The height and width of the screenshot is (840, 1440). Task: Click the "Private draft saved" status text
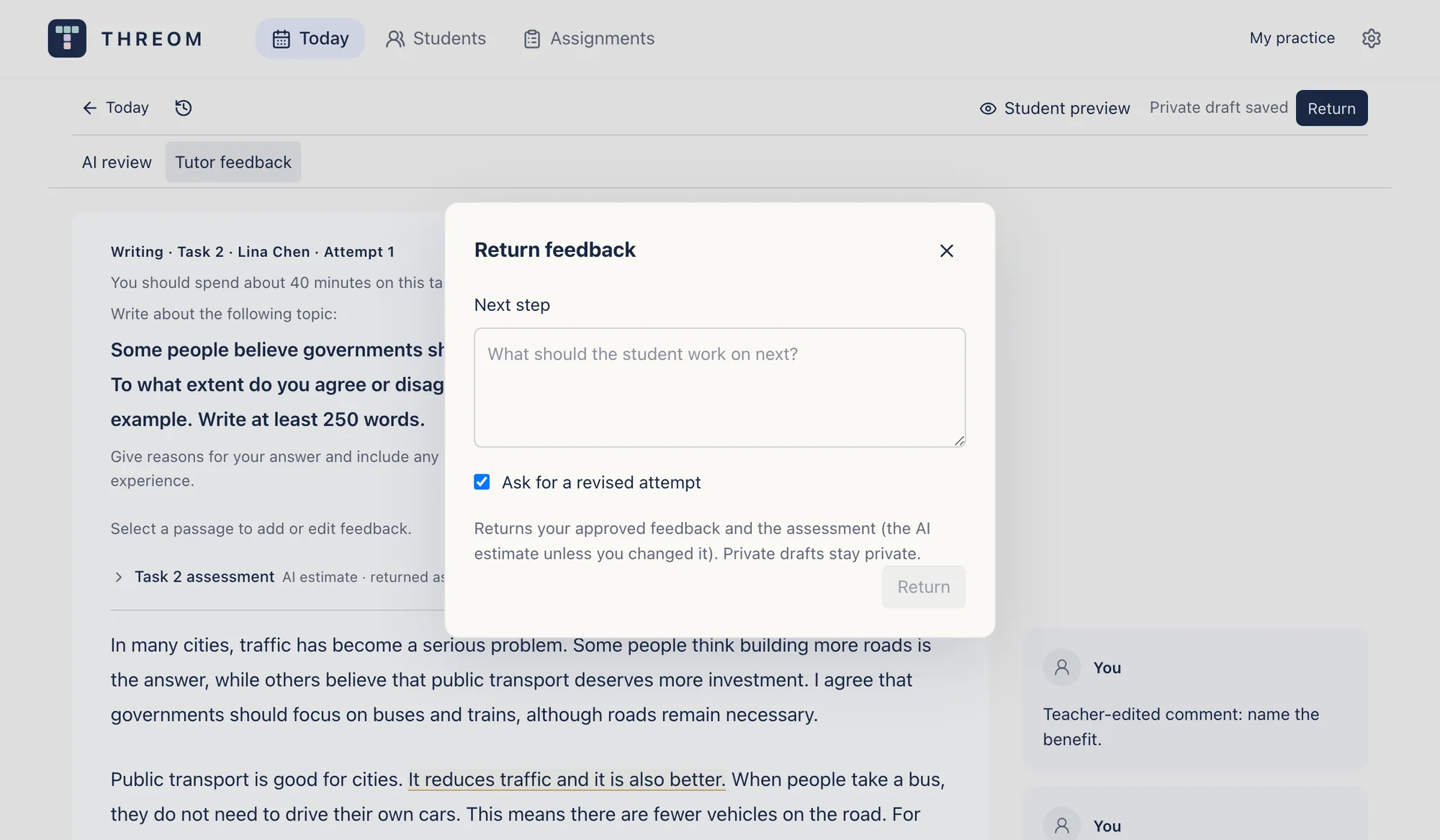tap(1218, 108)
